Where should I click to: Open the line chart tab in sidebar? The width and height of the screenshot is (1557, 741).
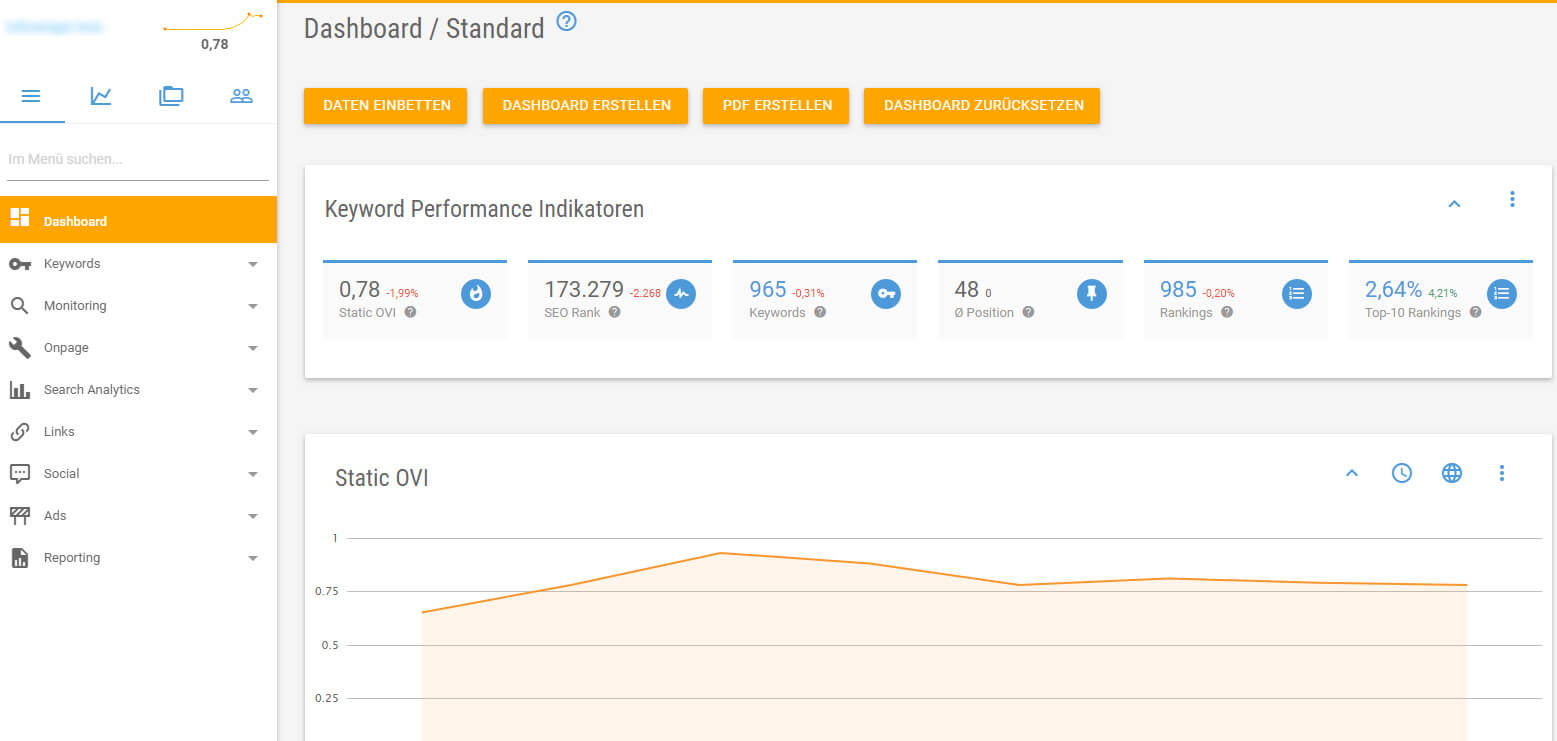click(x=101, y=96)
